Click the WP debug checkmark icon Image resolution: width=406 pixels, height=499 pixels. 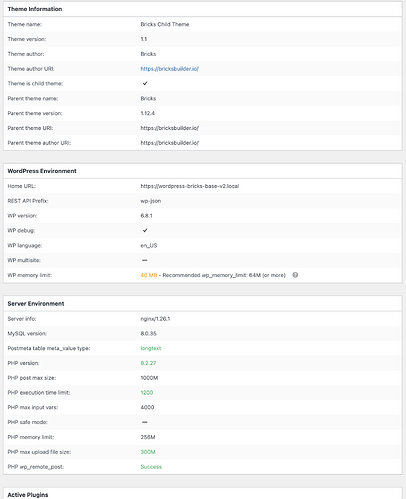(x=145, y=230)
